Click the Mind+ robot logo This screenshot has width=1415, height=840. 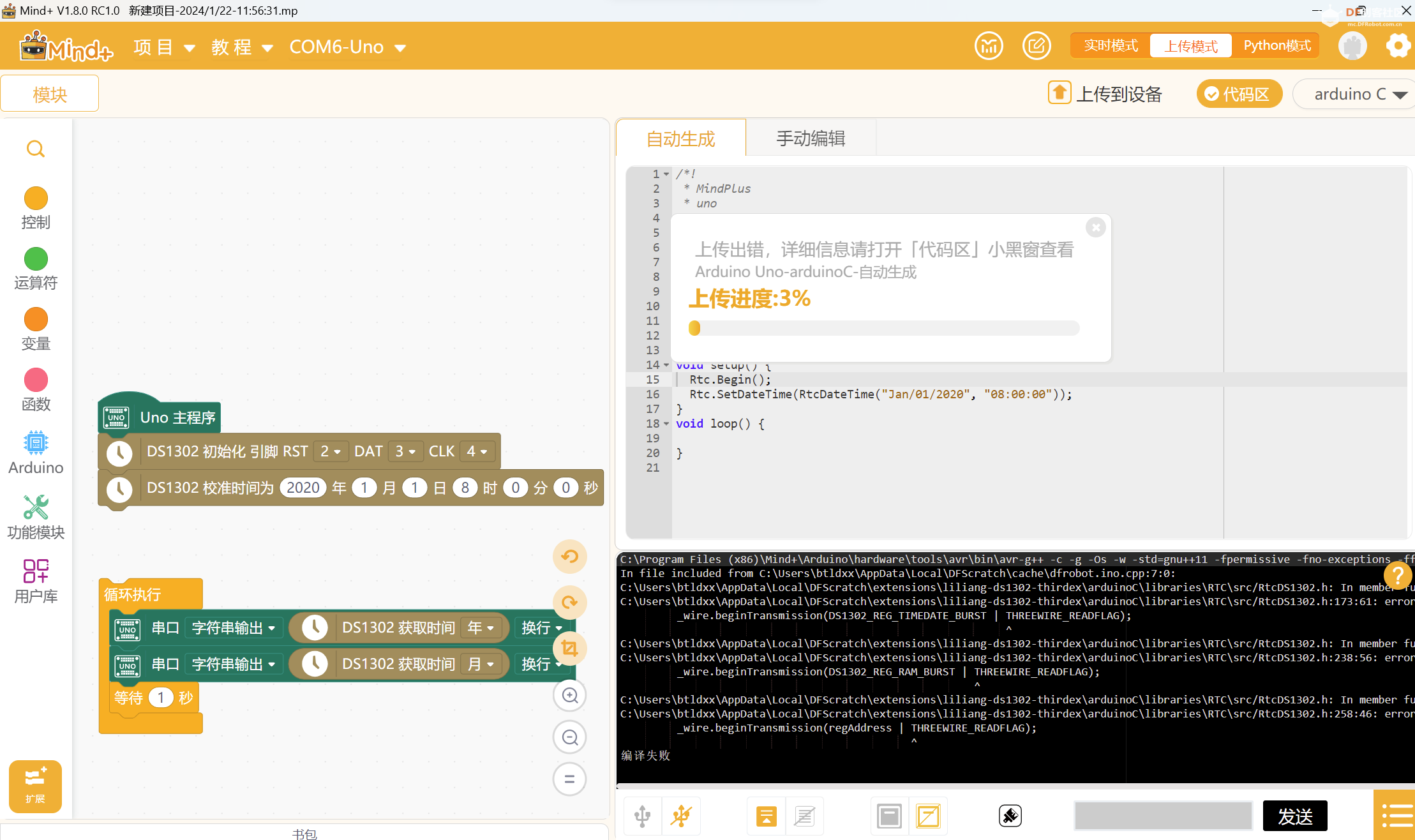(66, 46)
